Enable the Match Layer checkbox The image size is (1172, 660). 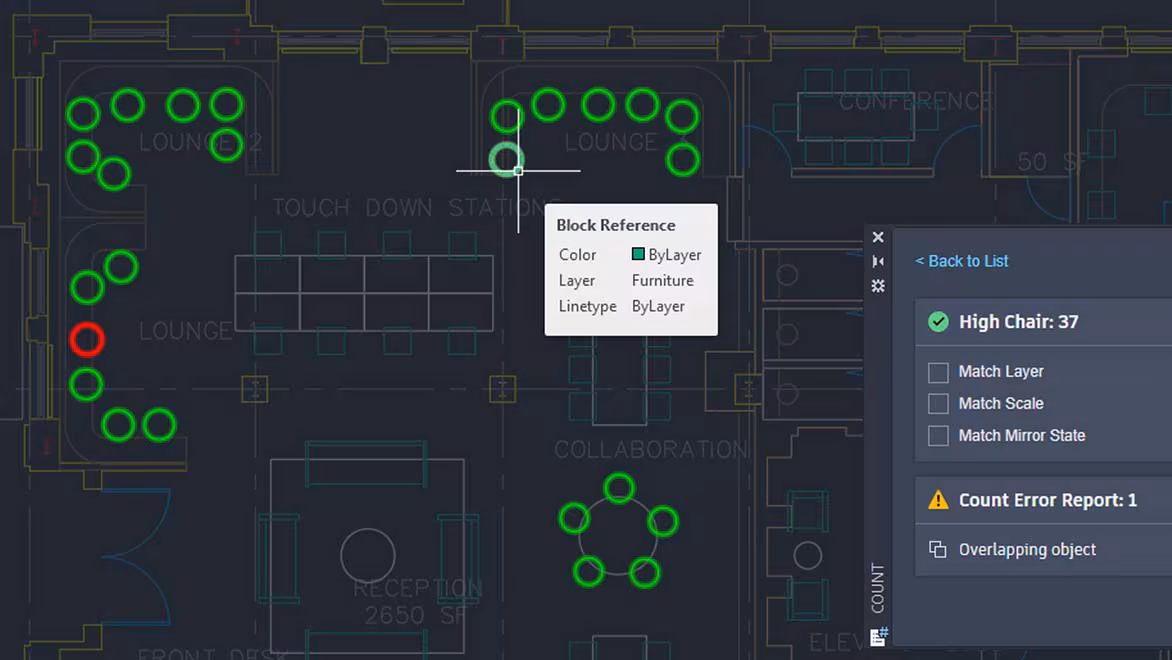(x=938, y=372)
